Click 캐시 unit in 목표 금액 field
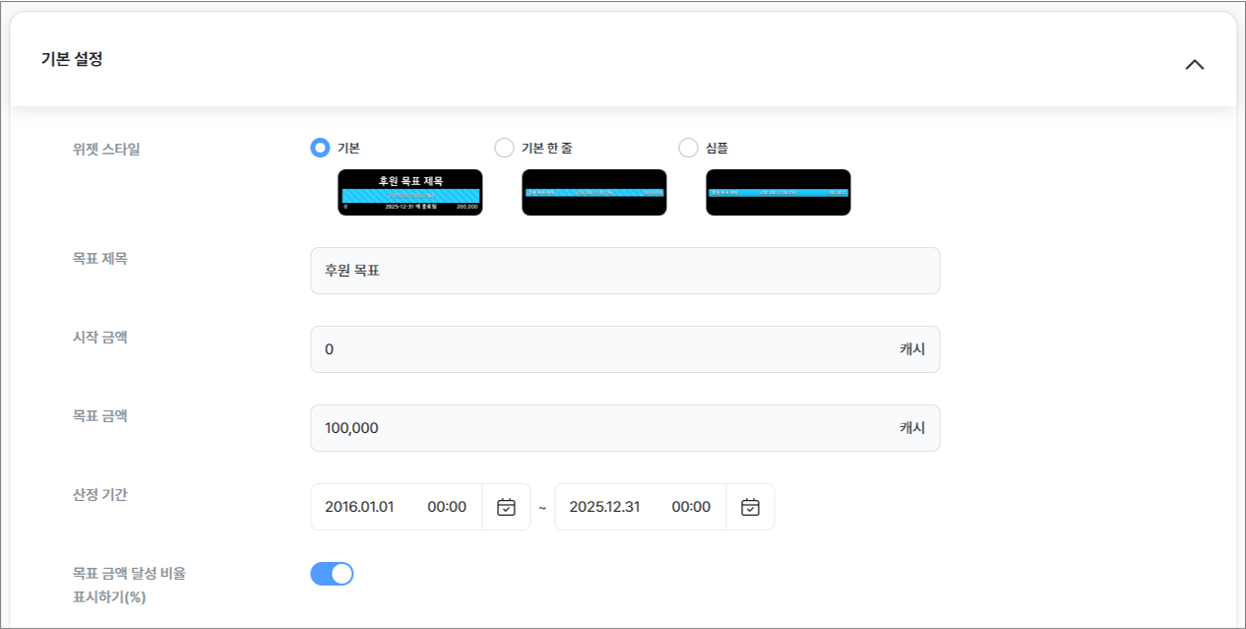This screenshot has height=629, width=1246. [x=912, y=428]
